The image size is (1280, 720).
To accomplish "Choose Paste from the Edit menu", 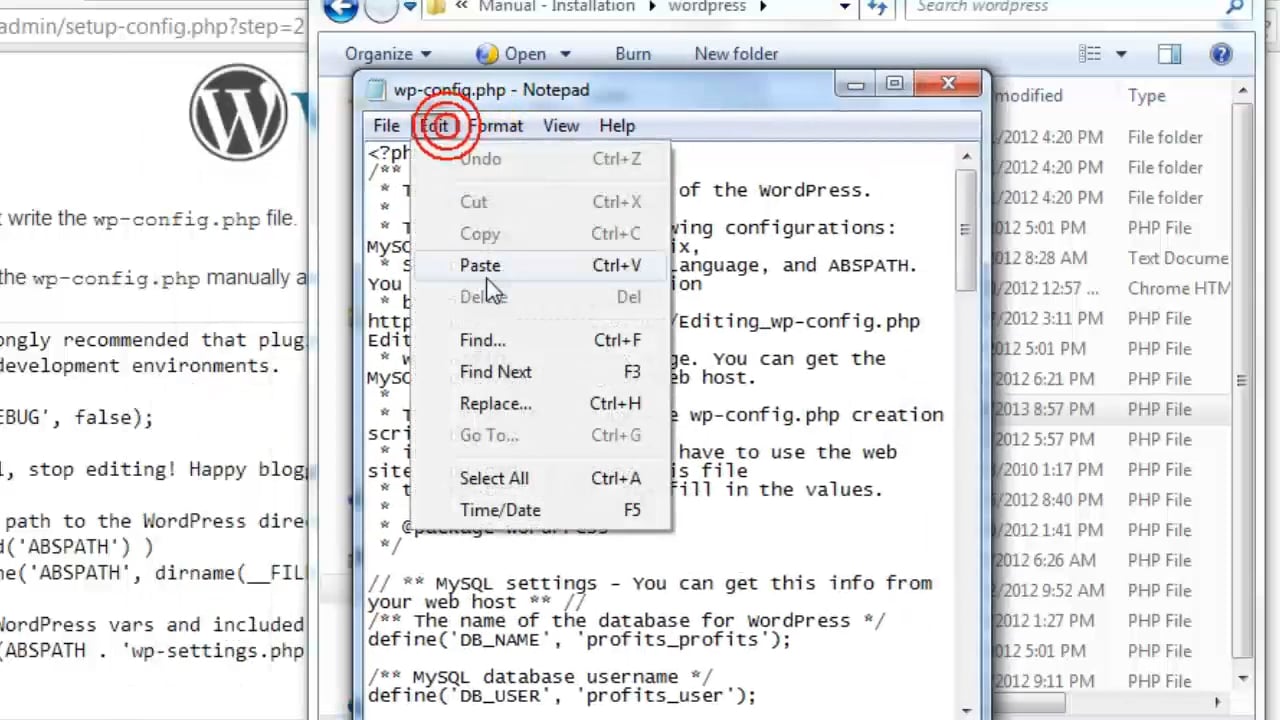I will point(480,266).
